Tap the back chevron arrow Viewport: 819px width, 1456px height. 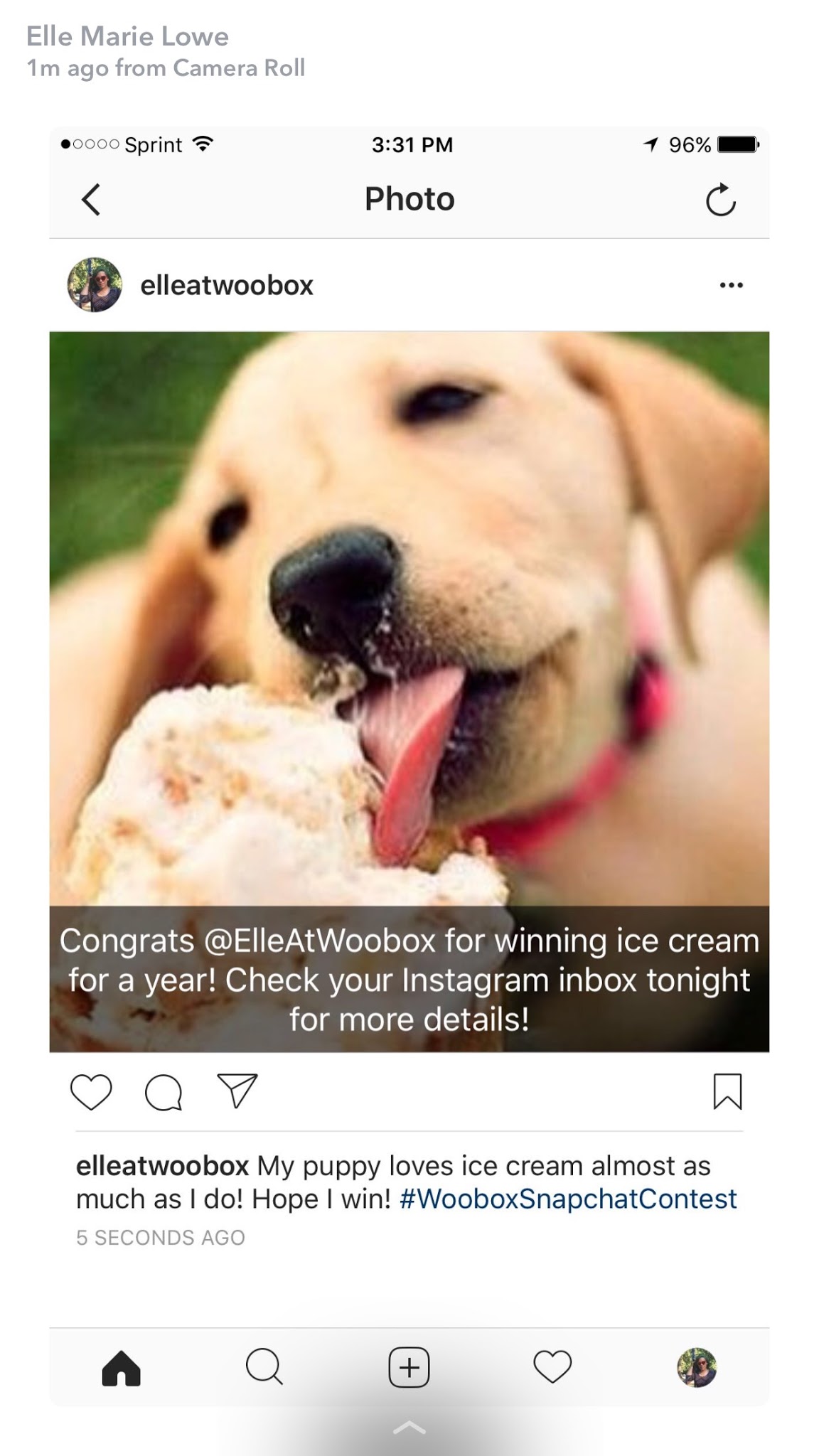pos(91,200)
